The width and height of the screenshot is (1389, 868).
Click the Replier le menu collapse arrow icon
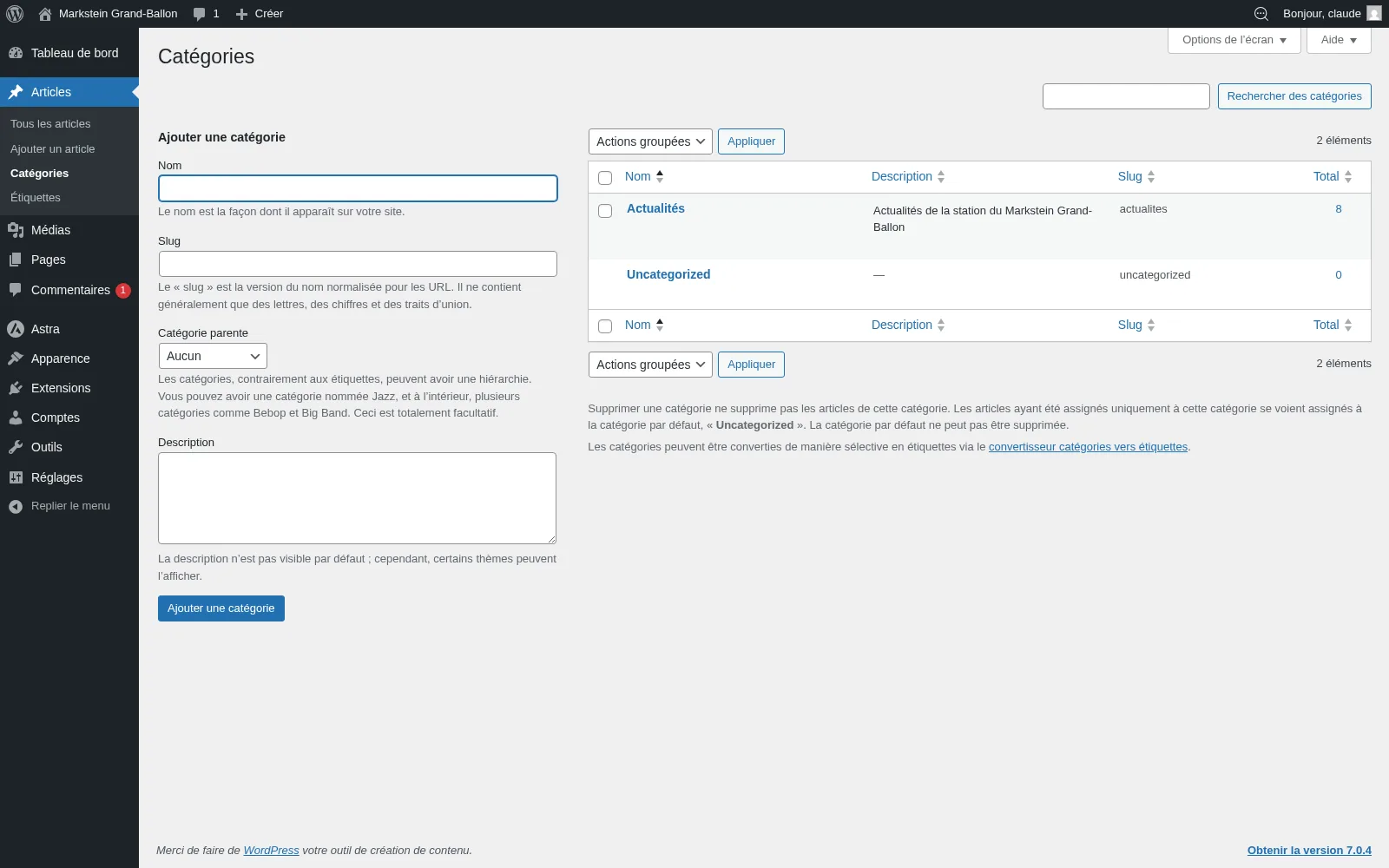[x=16, y=506]
